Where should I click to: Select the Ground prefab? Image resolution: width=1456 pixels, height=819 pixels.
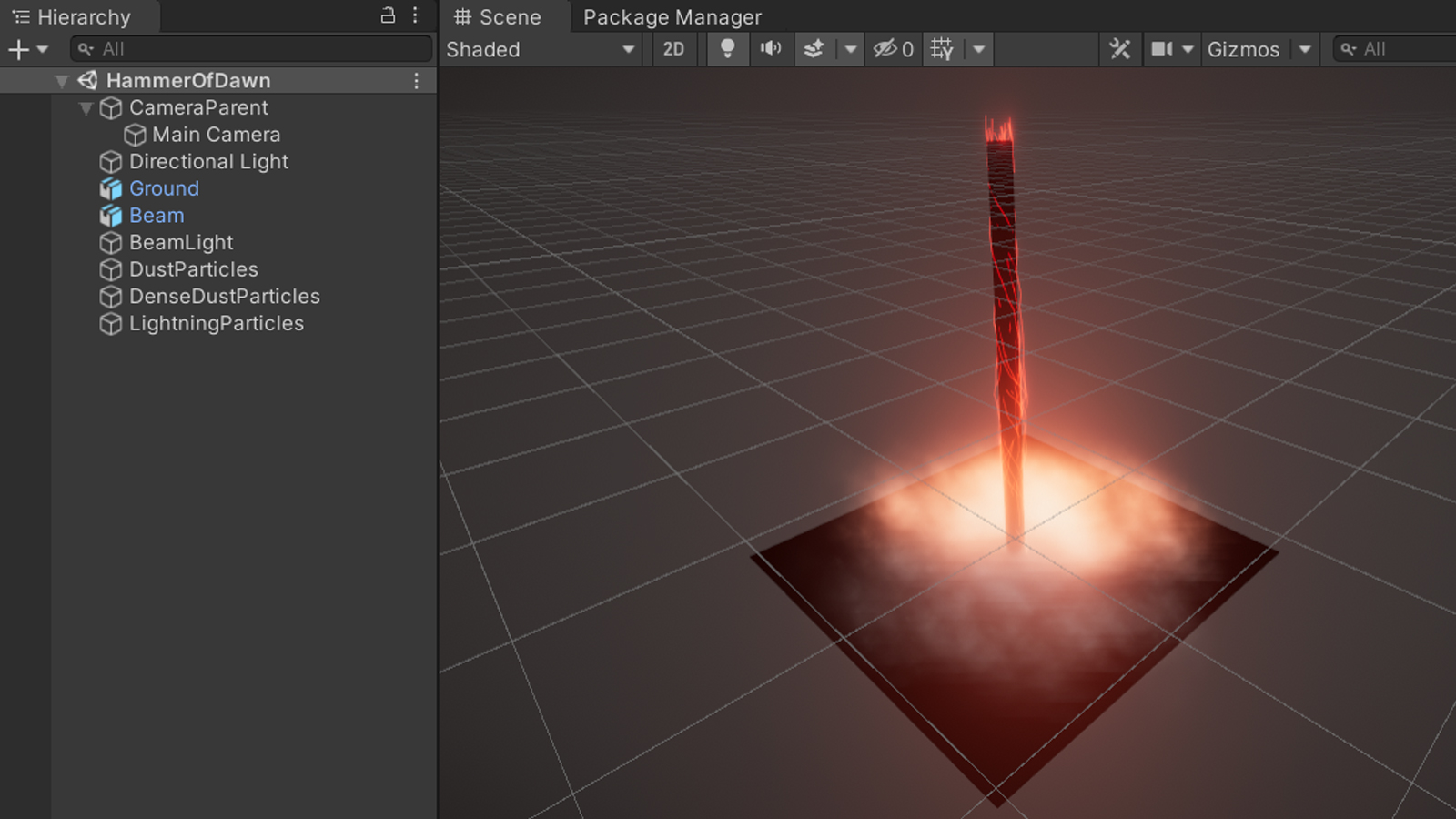click(x=164, y=188)
